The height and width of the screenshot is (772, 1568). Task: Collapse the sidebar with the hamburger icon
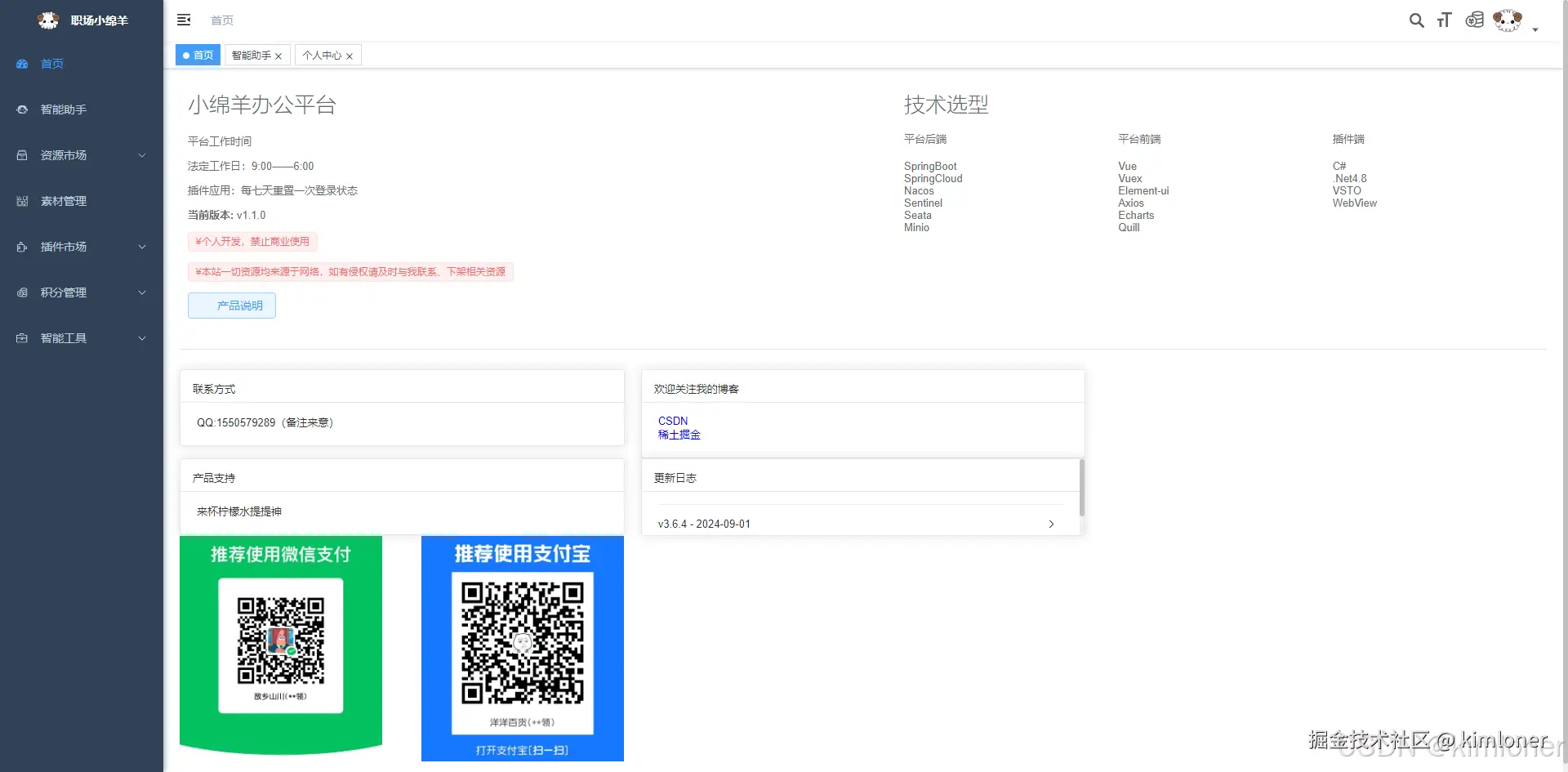coord(184,20)
